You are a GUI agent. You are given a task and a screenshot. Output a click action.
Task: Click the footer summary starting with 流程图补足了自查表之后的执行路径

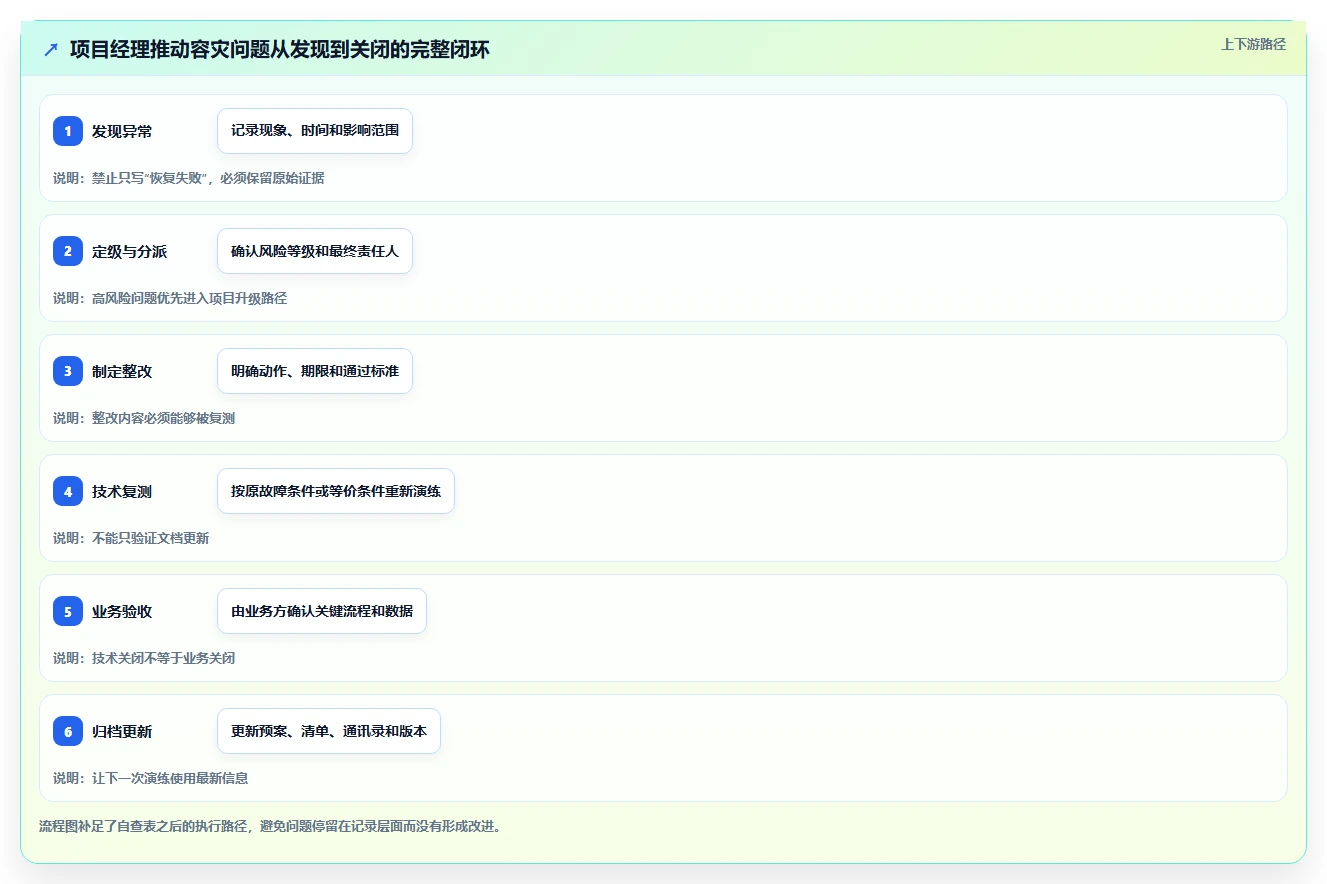(x=270, y=826)
